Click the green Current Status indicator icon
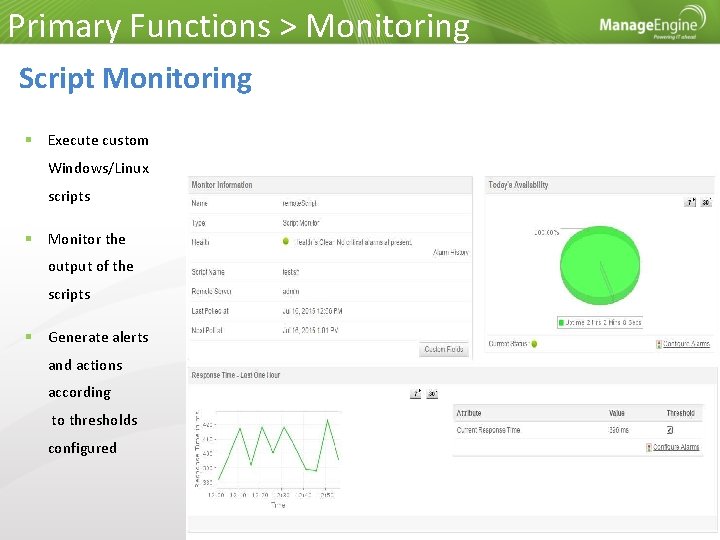Image resolution: width=720 pixels, height=540 pixels. coord(534,343)
